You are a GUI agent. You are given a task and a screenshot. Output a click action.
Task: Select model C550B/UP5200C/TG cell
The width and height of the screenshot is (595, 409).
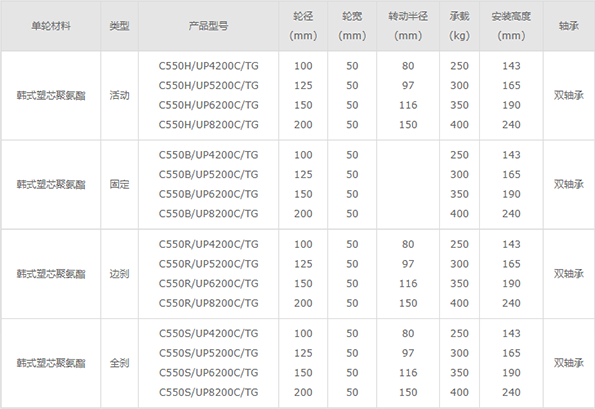click(x=208, y=175)
